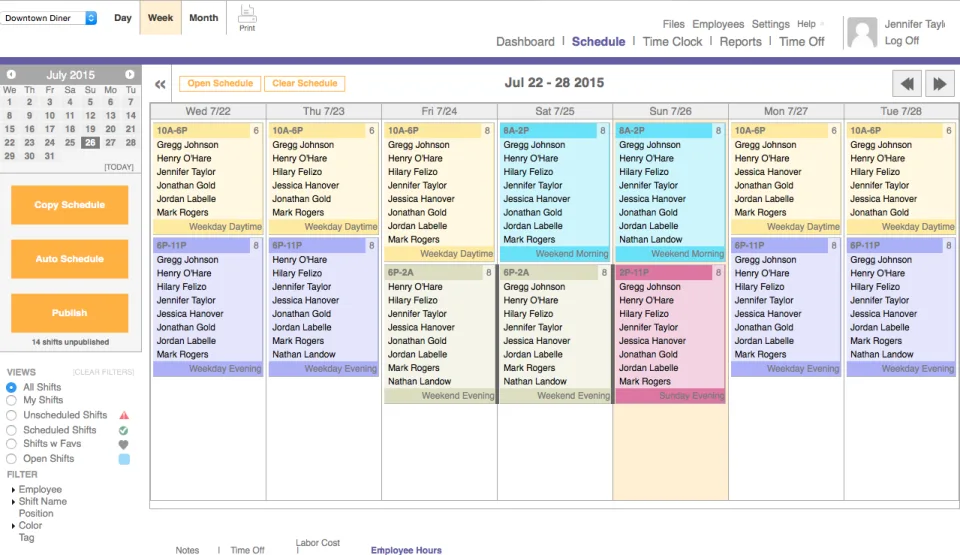The height and width of the screenshot is (555, 960).
Task: Click the Clear Schedule button
Action: click(x=304, y=83)
